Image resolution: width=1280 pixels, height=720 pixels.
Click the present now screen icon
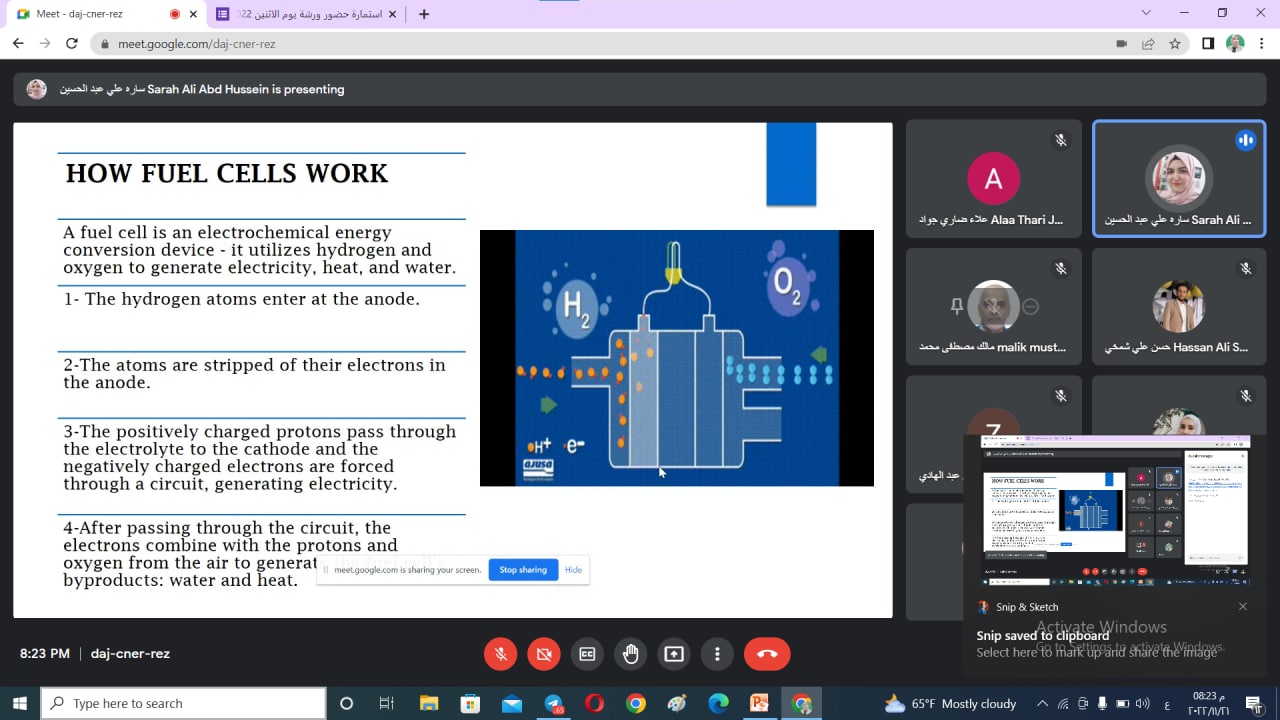point(674,654)
